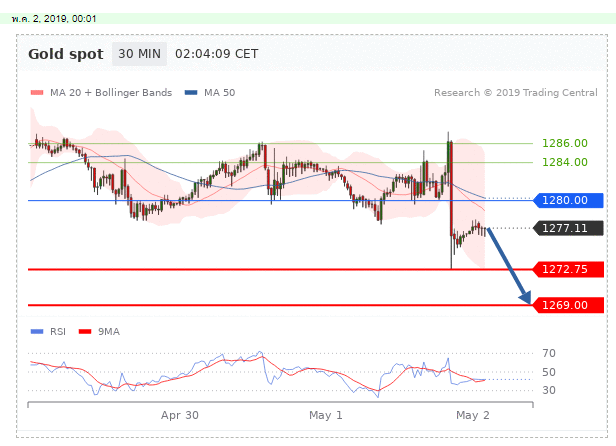Screen dimensions: 616x446
Task: Click the MA 20 + Bollinger Bands label
Action: 111,93
